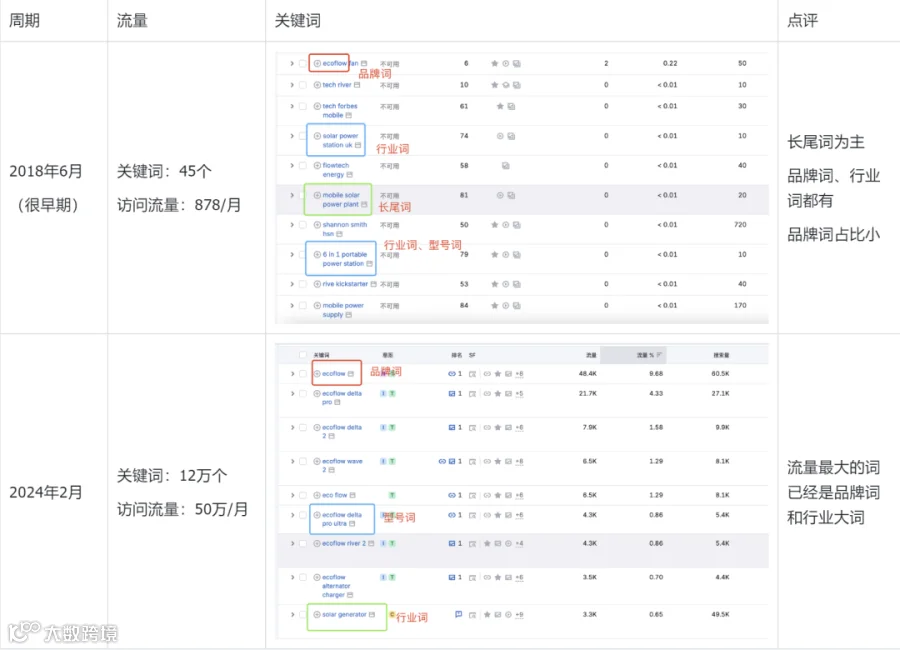Expand the 'ecoflow delta 2' row chevron
The height and width of the screenshot is (650, 900).
tap(292, 428)
